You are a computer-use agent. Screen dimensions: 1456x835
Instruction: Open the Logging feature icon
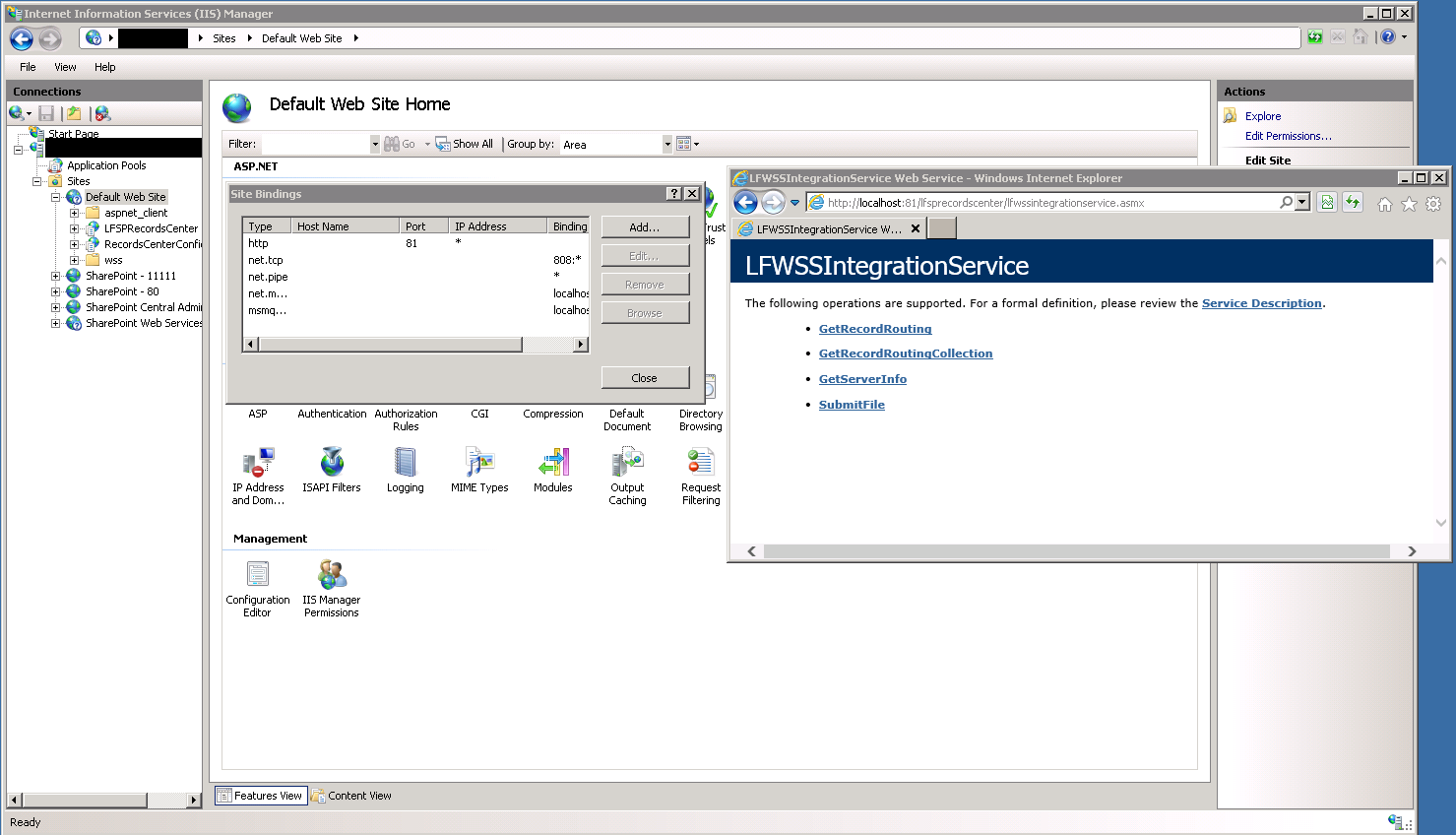tap(405, 470)
